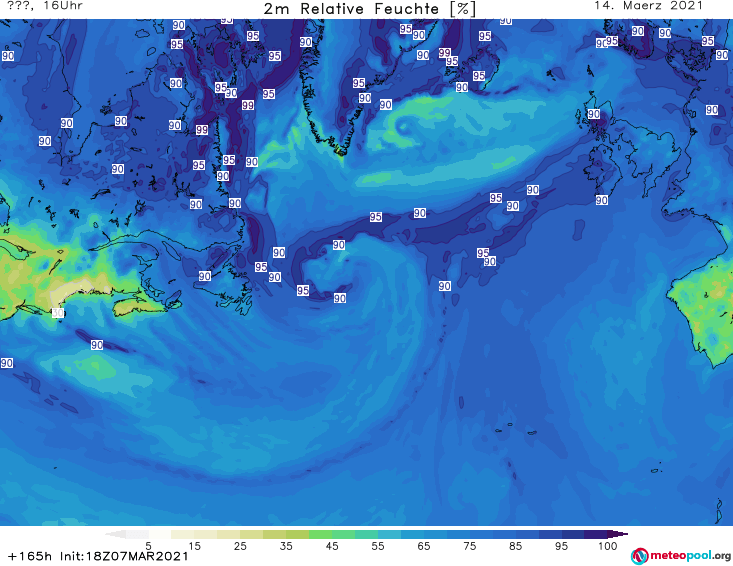This screenshot has width=733, height=566.
Task: Click the 'Init:18Z07MAR2021' run label
Action: coord(124,556)
